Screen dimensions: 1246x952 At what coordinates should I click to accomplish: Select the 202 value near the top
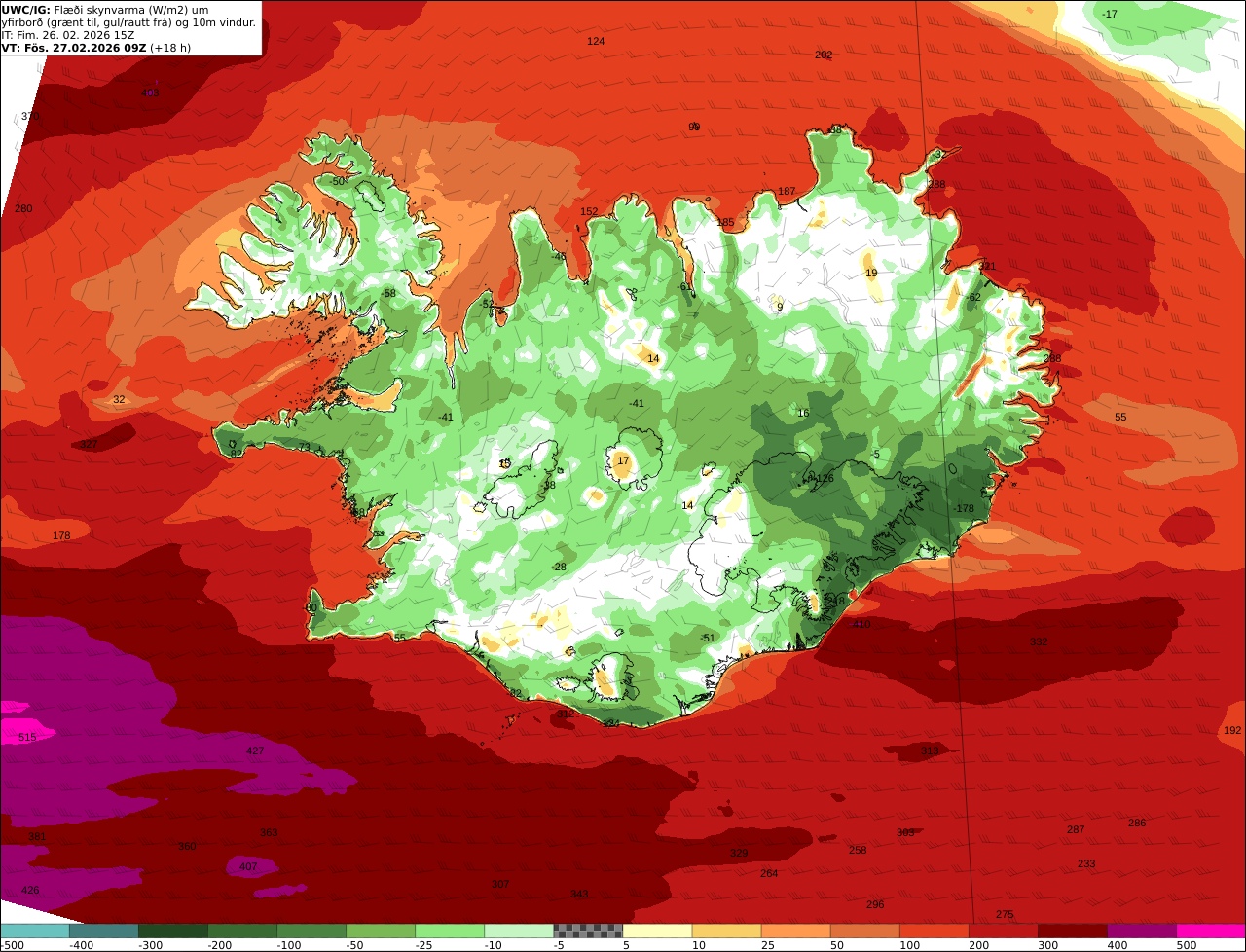[824, 55]
